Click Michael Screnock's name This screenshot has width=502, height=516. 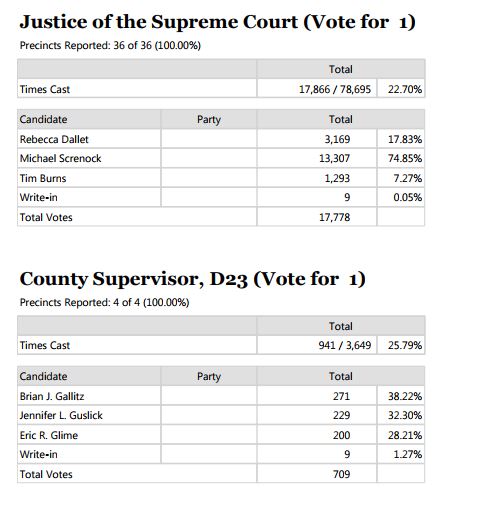(60, 158)
